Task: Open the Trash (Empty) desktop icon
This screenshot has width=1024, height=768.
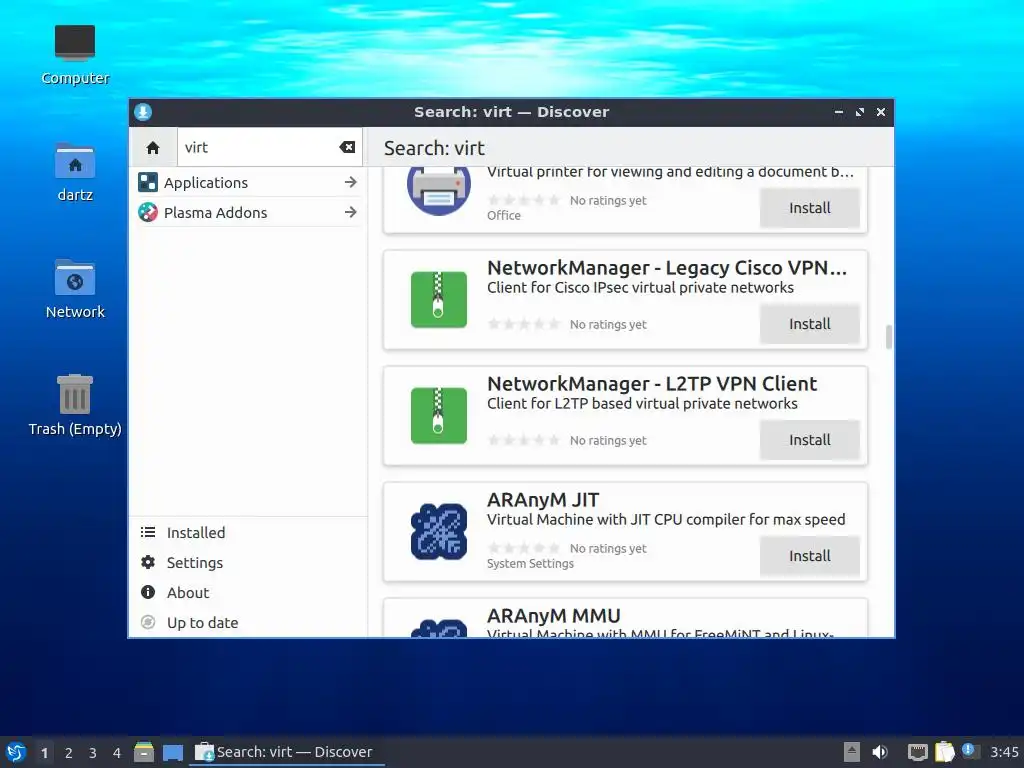Action: (x=75, y=406)
